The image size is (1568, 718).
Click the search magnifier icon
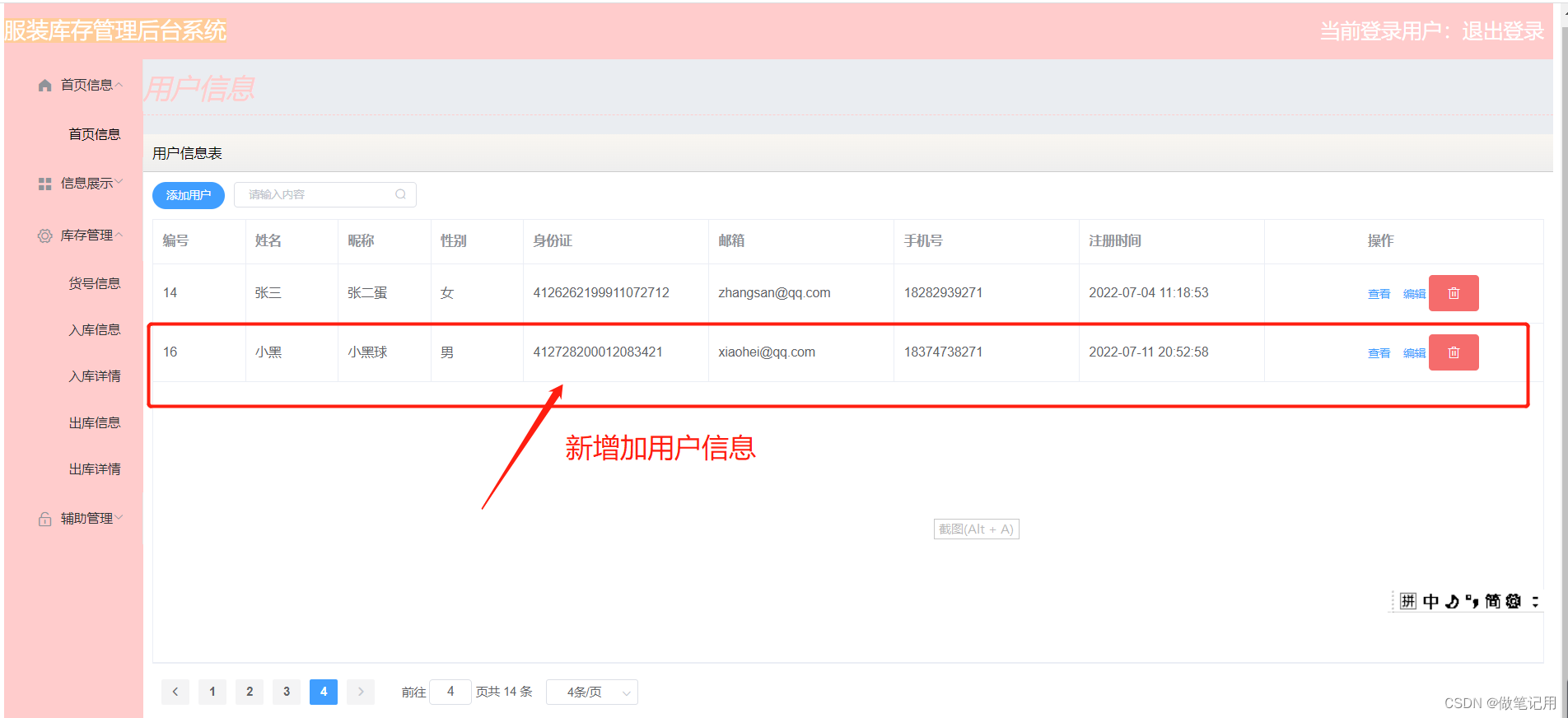pyautogui.click(x=400, y=194)
